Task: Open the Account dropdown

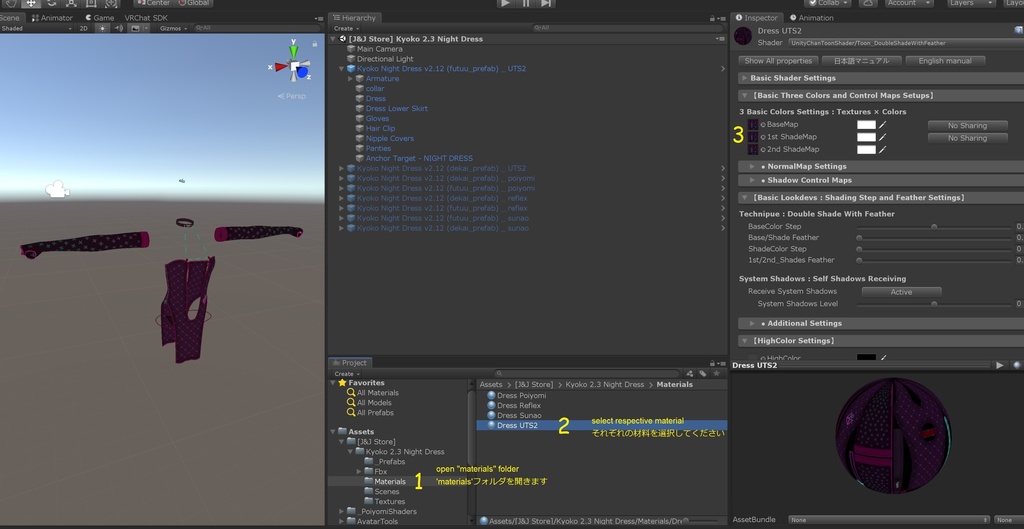Action: click(909, 3)
